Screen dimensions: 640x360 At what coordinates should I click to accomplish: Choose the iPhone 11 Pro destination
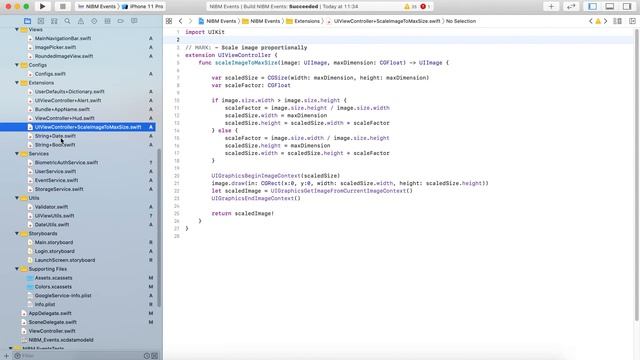click(143, 7)
